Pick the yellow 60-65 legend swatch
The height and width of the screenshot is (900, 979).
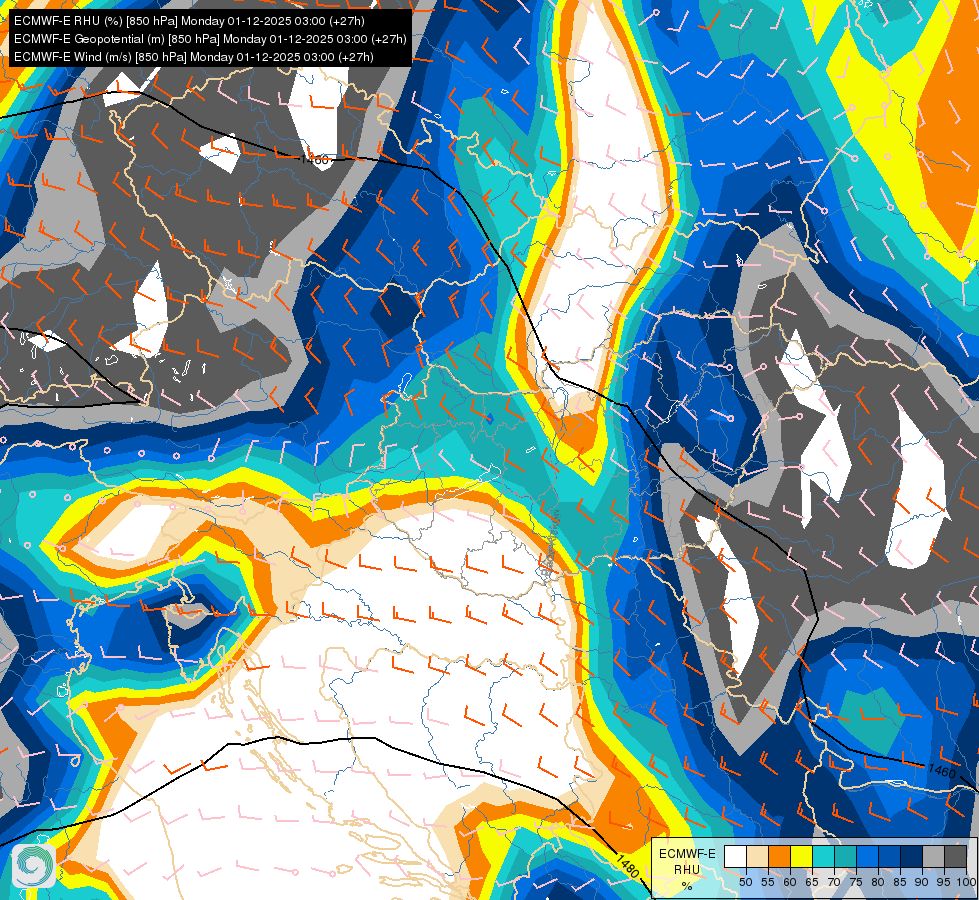(802, 856)
